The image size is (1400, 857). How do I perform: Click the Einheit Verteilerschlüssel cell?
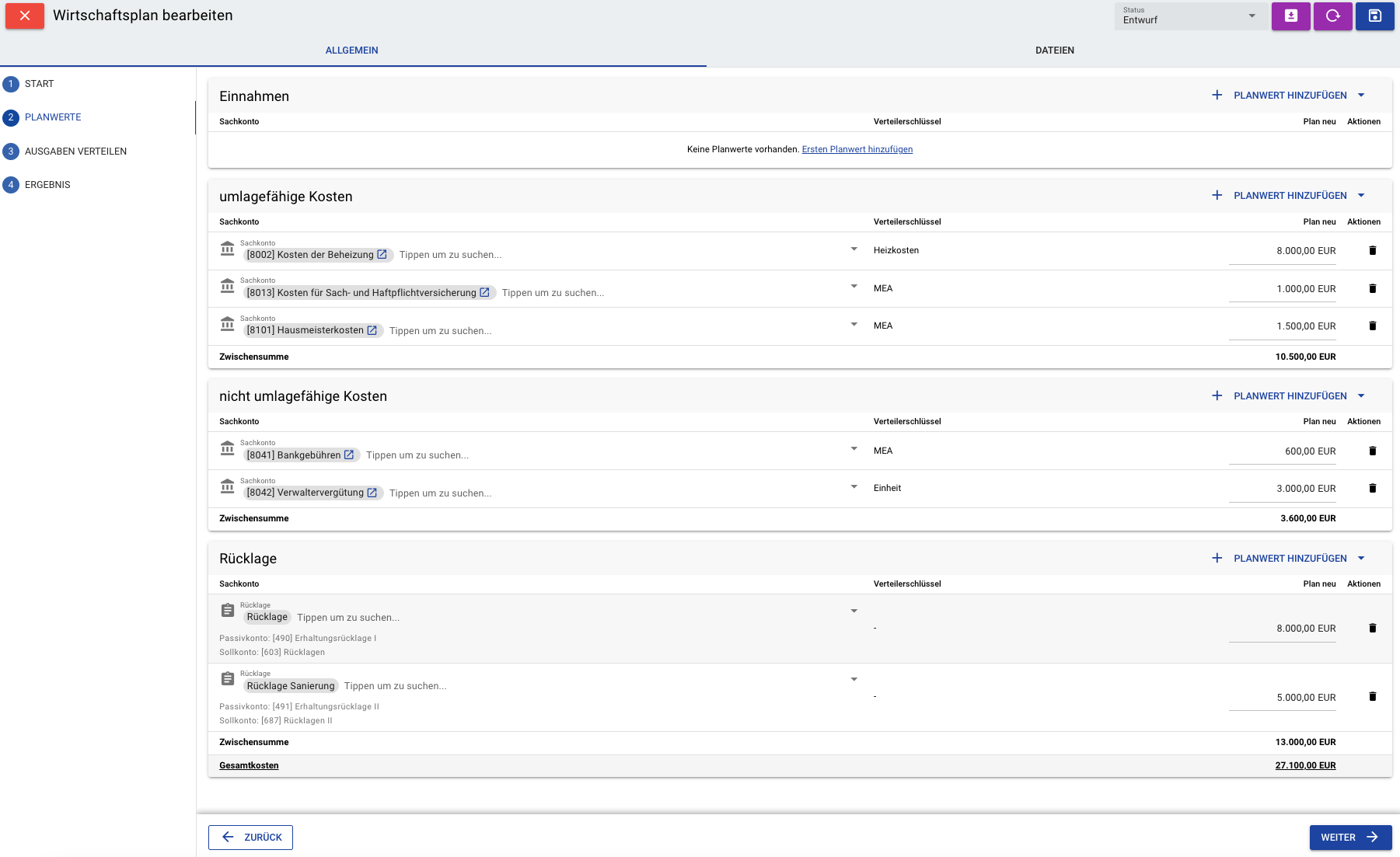coord(887,489)
